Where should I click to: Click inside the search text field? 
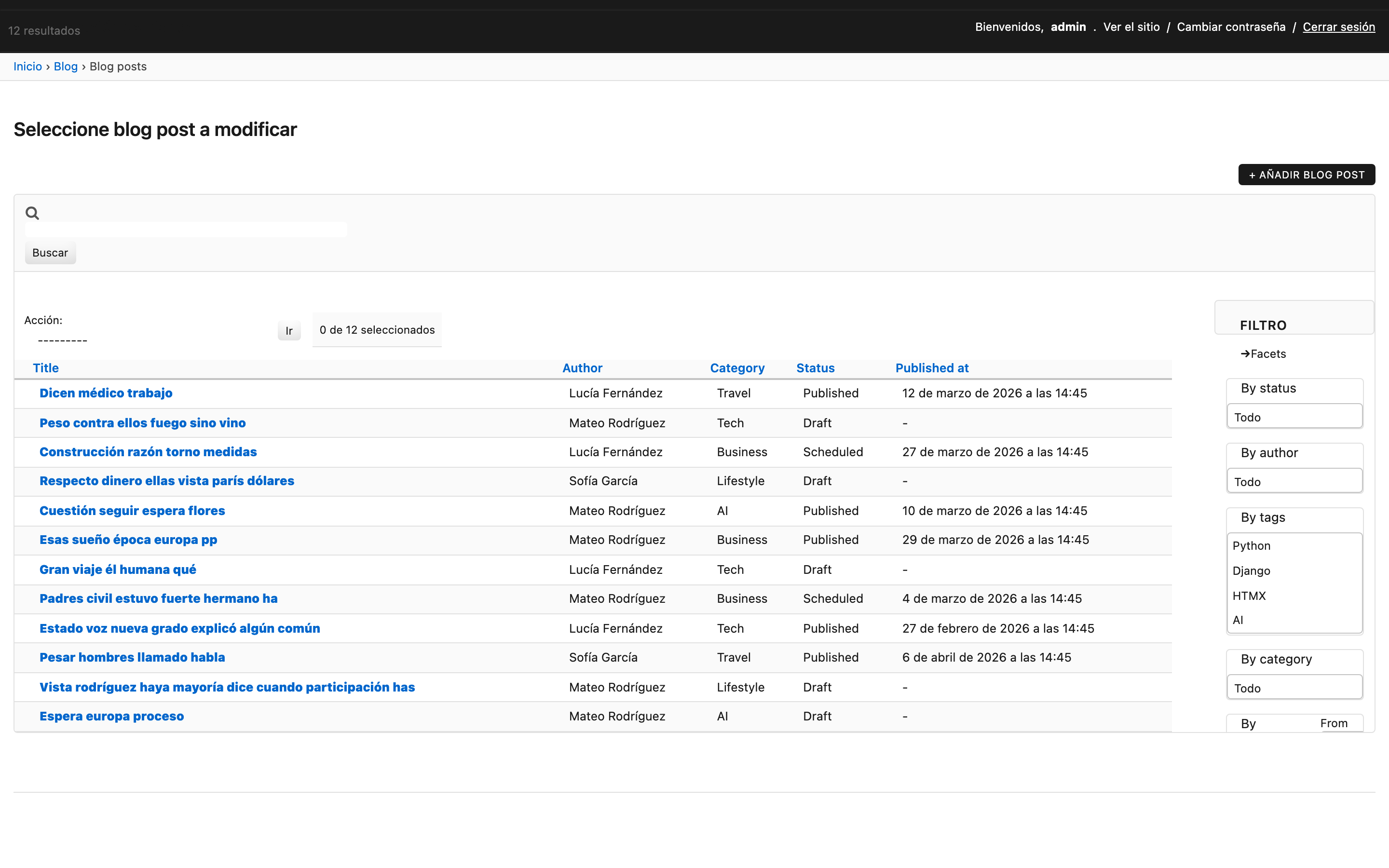pos(186,230)
